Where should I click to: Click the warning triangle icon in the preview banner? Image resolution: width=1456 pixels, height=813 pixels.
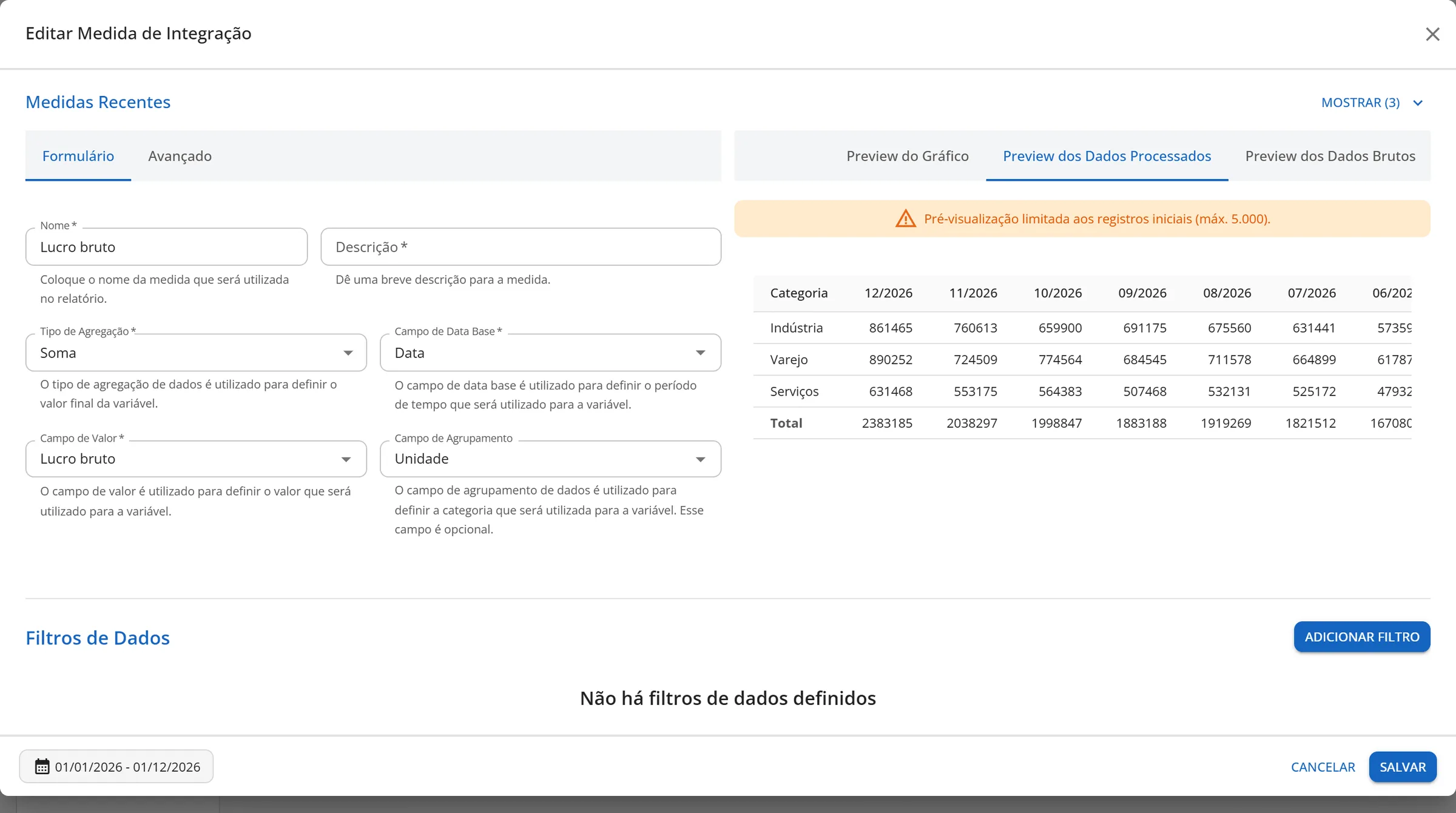905,218
